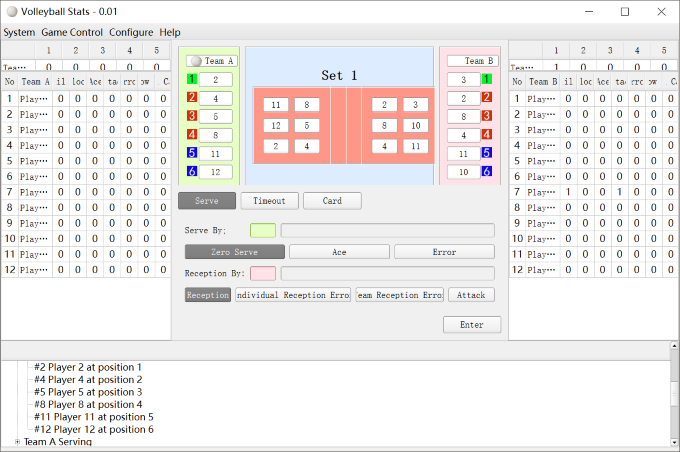Click the pink Reception By color box

point(263,273)
